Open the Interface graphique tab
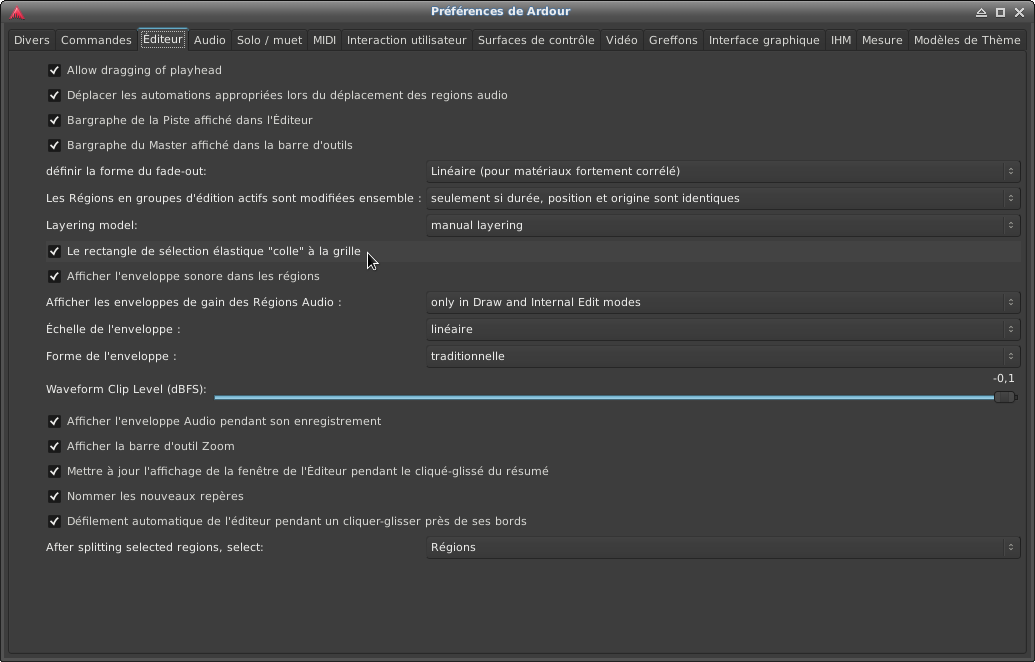This screenshot has width=1035, height=662. click(x=764, y=40)
